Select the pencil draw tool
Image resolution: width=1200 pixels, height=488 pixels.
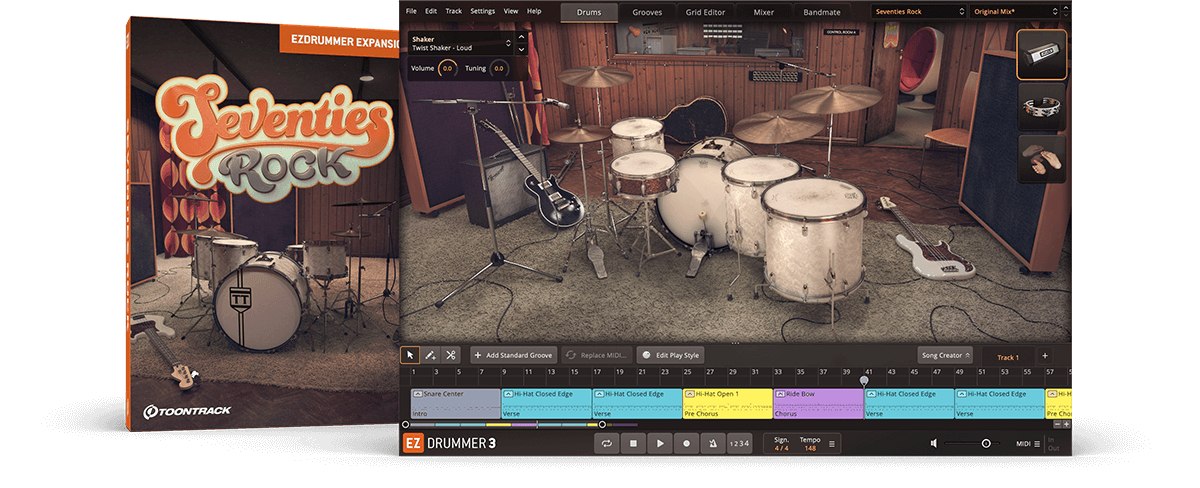pos(430,355)
